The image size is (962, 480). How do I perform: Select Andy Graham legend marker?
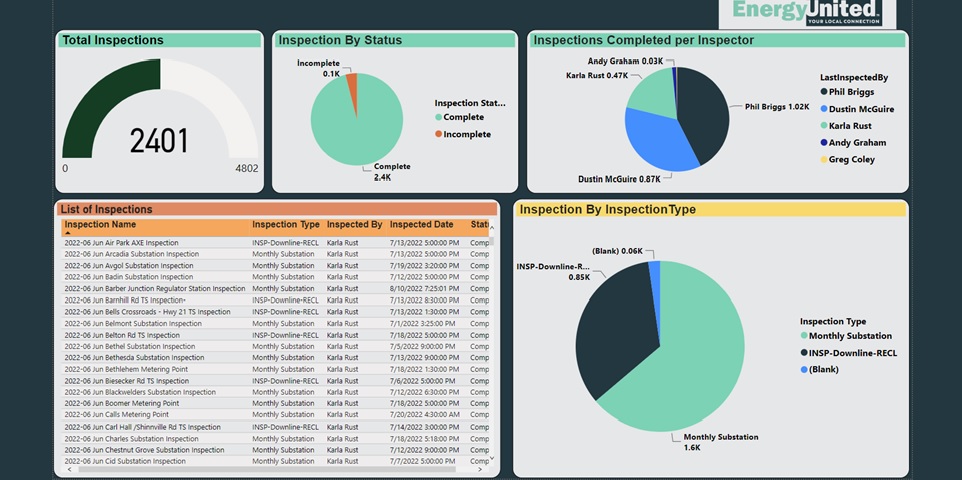(824, 142)
